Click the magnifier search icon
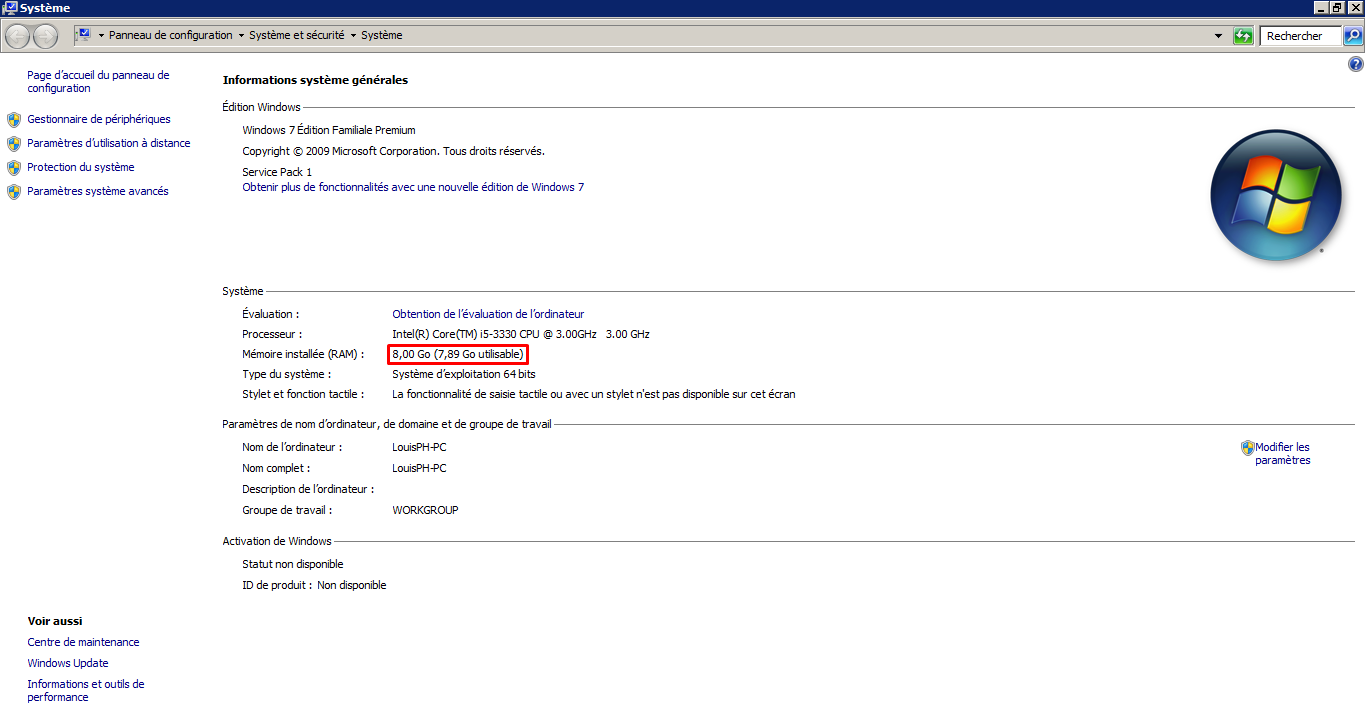 point(1352,36)
